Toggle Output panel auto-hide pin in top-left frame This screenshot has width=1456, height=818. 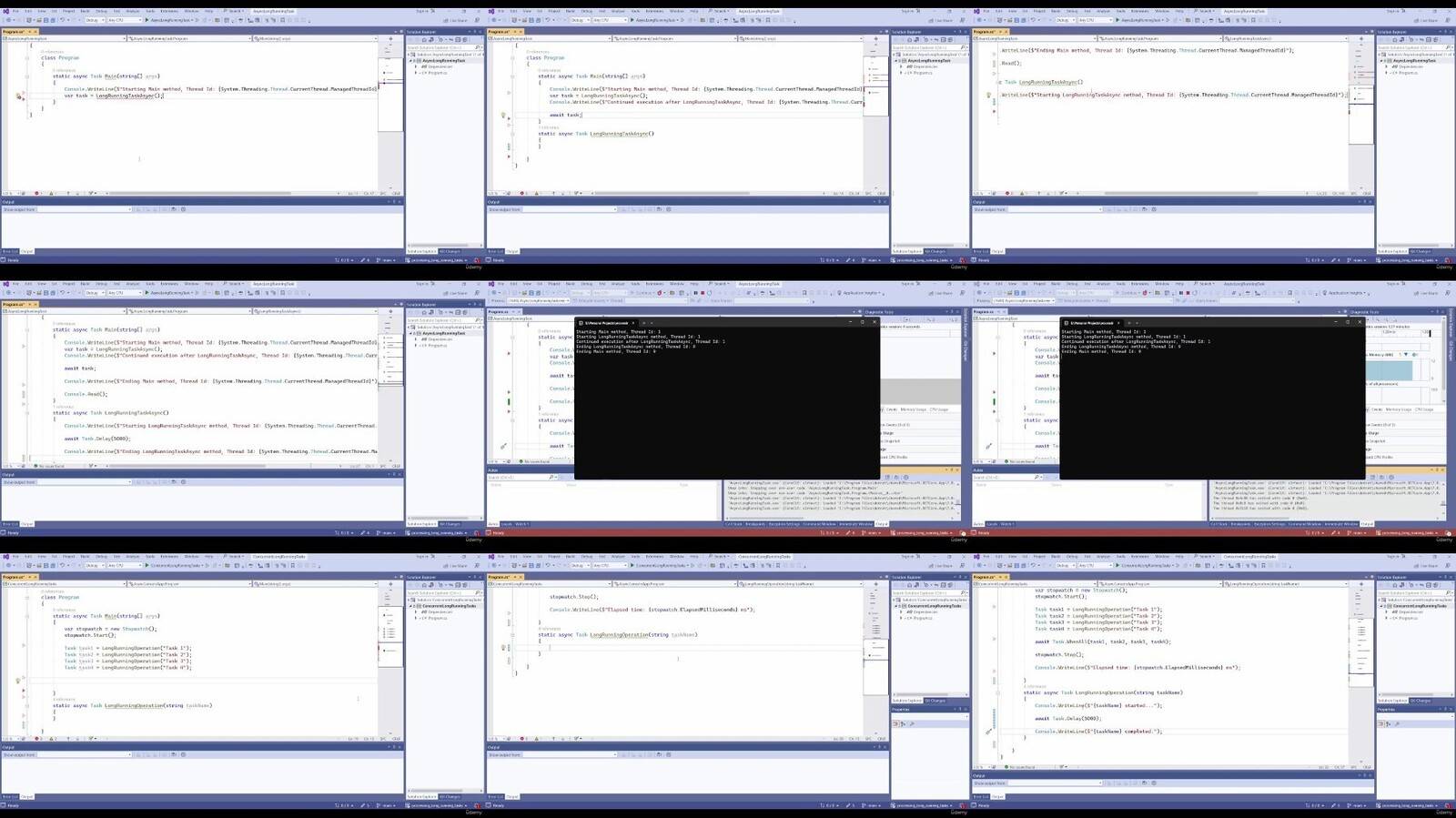click(394, 202)
